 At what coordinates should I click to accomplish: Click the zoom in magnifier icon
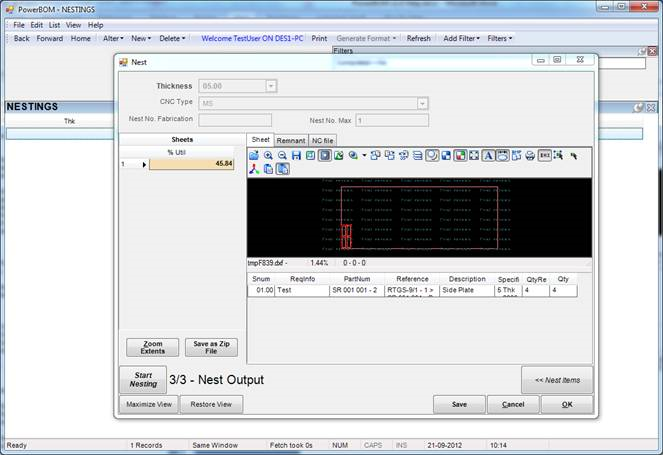click(268, 156)
